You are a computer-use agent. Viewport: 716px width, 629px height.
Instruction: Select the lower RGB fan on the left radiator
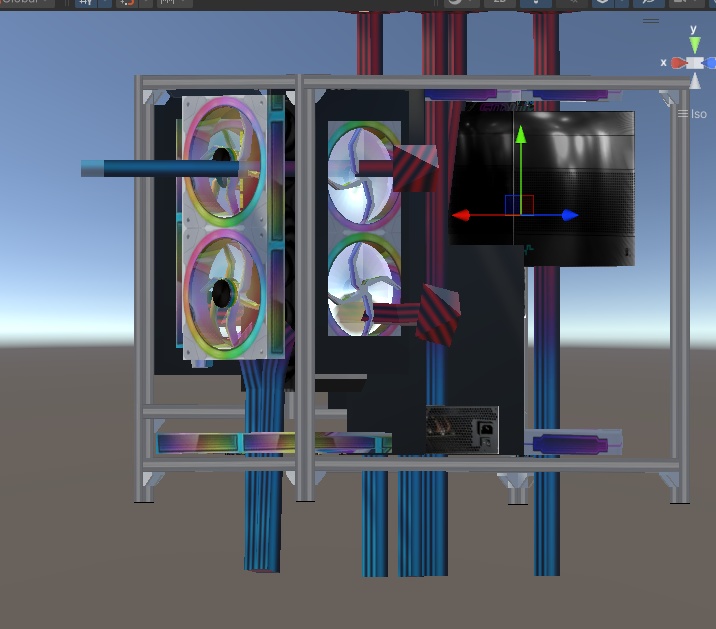224,294
